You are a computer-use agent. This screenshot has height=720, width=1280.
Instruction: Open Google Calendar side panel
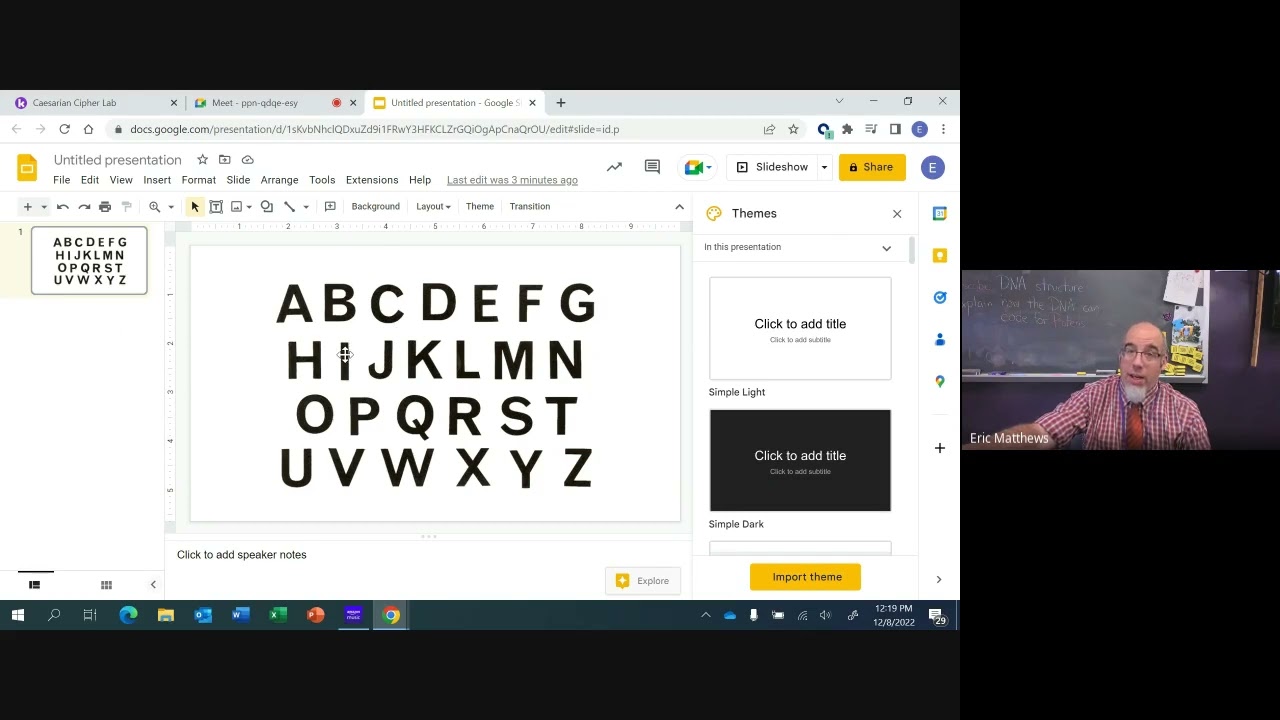939,213
